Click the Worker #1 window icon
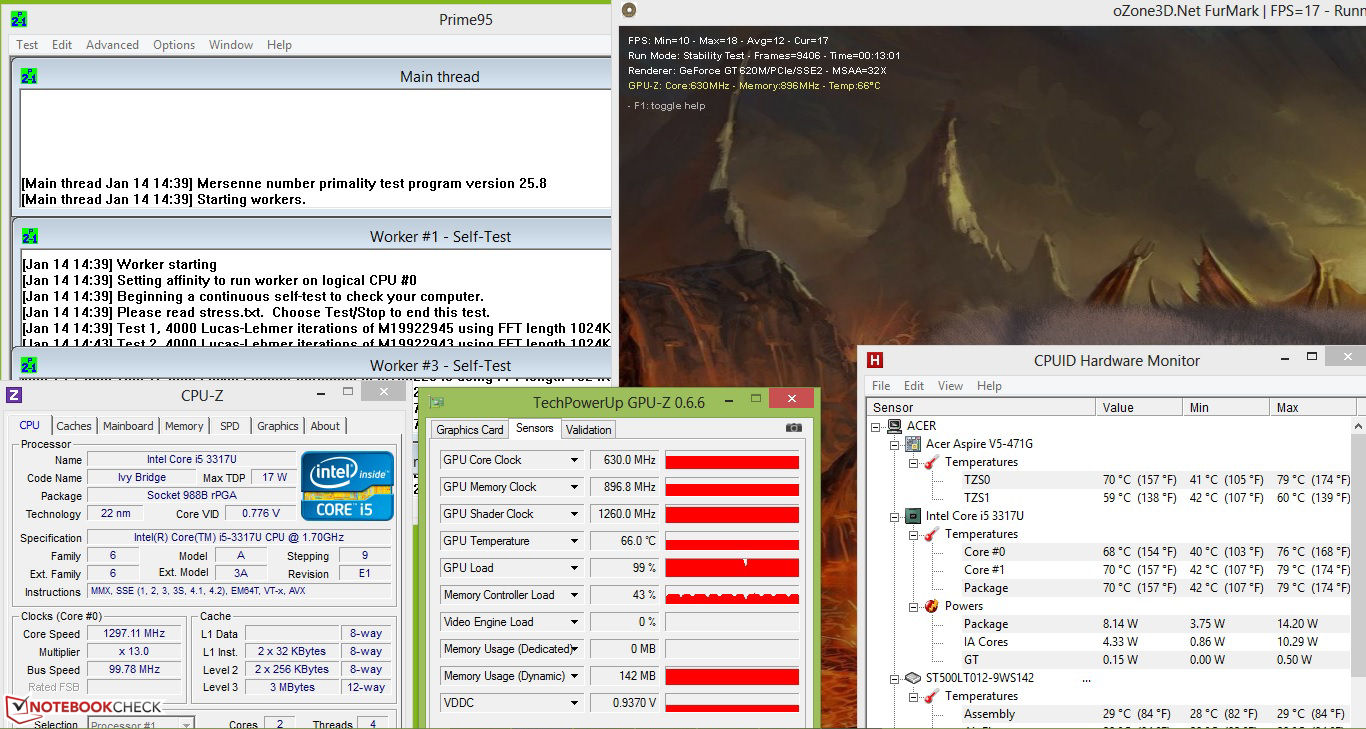 click(x=29, y=236)
